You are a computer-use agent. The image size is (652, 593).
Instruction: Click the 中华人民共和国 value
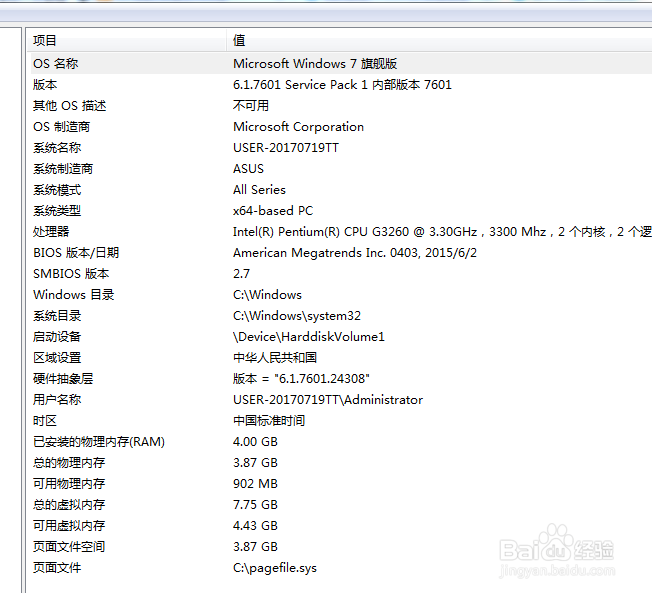tap(275, 358)
